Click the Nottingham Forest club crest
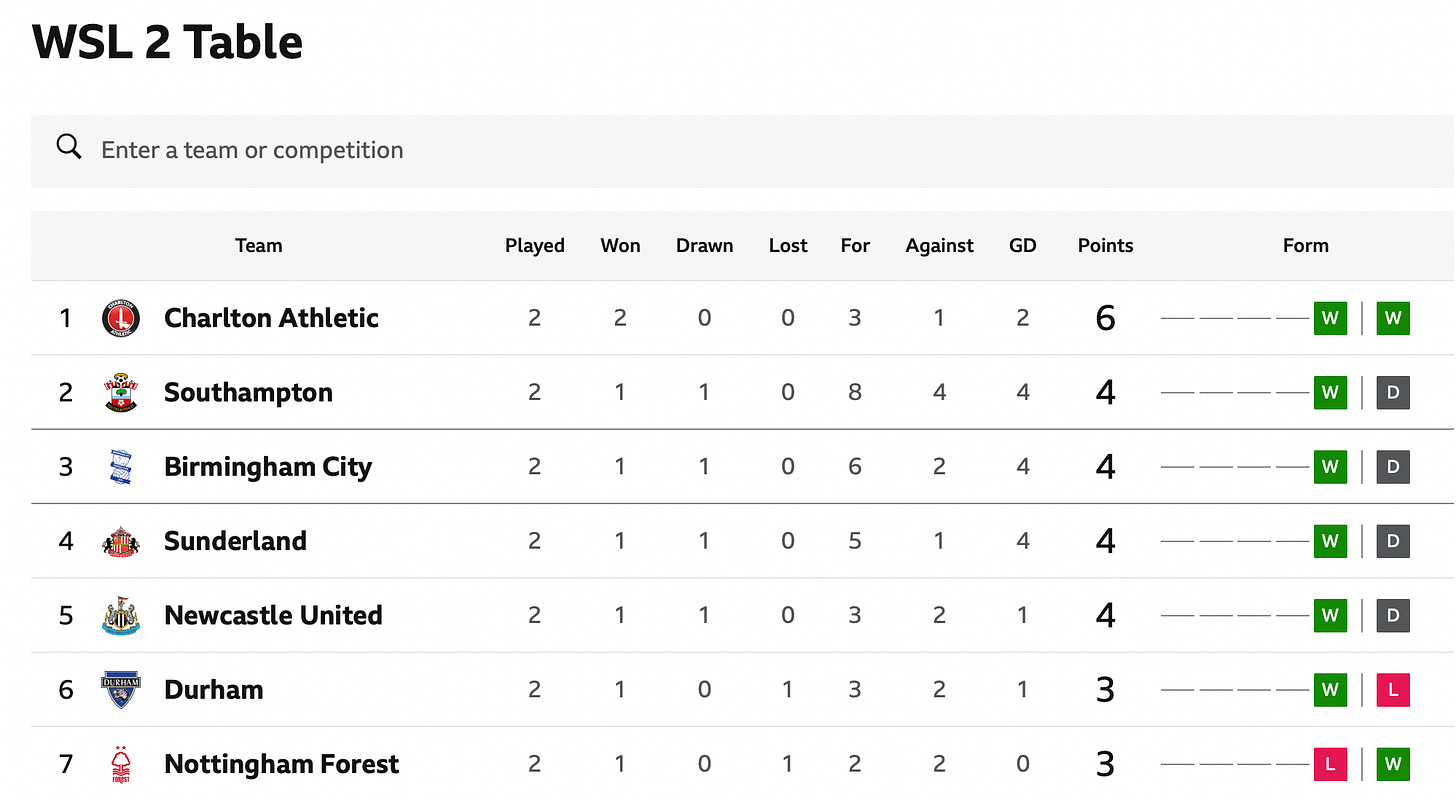Viewport: 1456px width, 800px height. [121, 764]
